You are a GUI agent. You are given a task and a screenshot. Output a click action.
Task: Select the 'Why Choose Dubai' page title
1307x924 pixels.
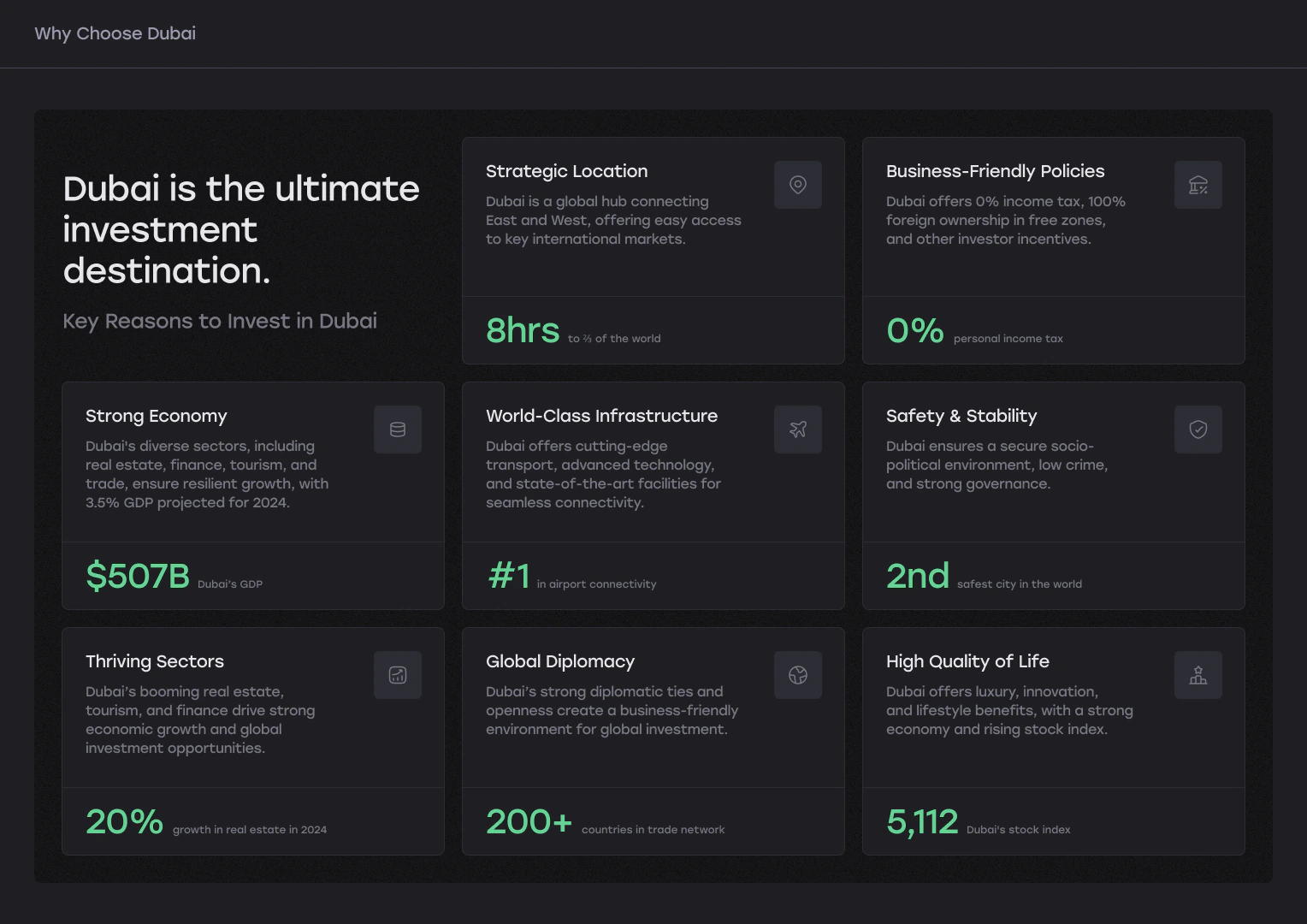(115, 33)
